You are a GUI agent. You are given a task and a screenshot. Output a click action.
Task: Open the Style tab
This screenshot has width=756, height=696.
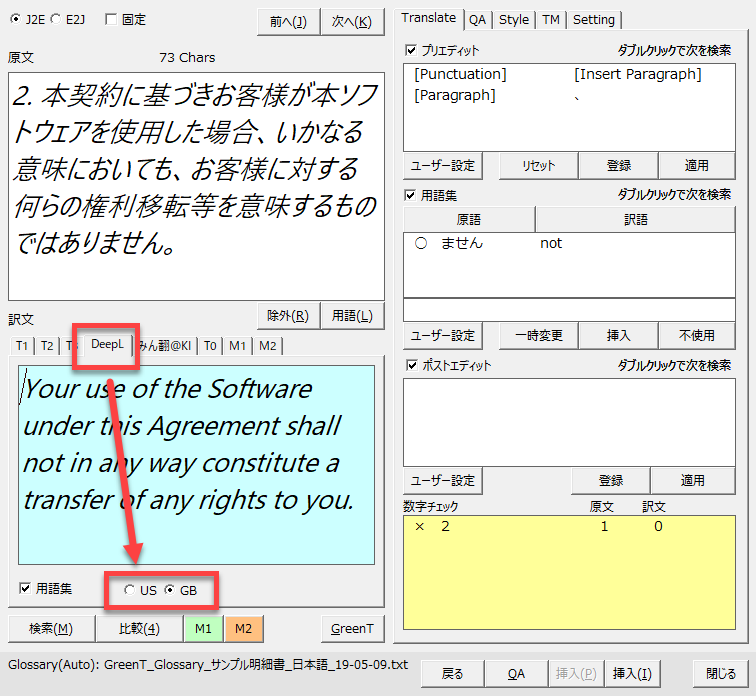coord(514,19)
